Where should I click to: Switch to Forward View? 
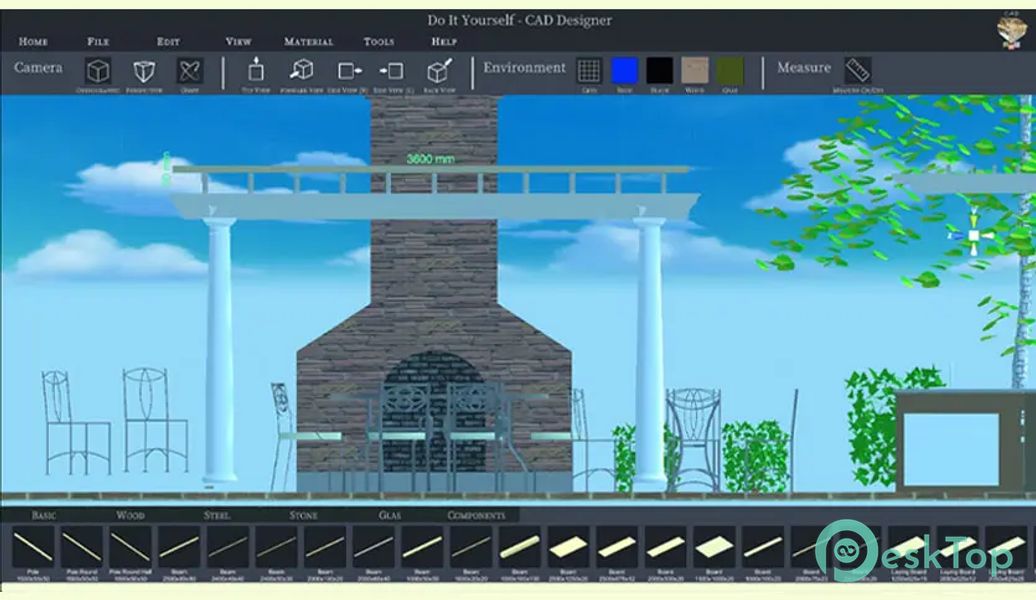[302, 70]
